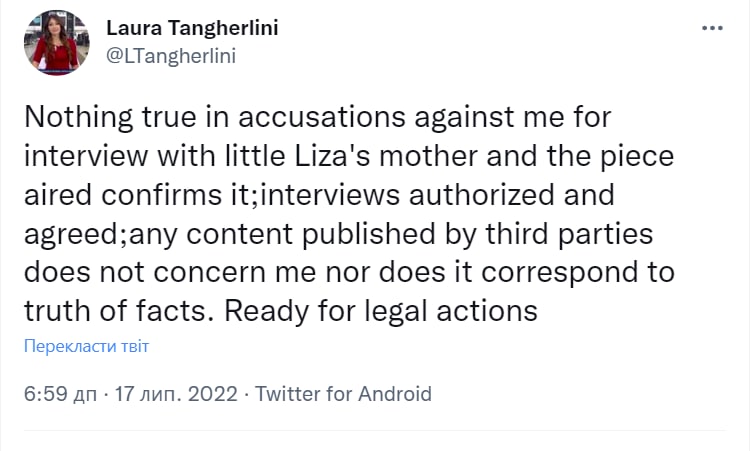The width and height of the screenshot is (753, 451).
Task: Open the three-dot More menu on tweet
Action: (x=712, y=28)
